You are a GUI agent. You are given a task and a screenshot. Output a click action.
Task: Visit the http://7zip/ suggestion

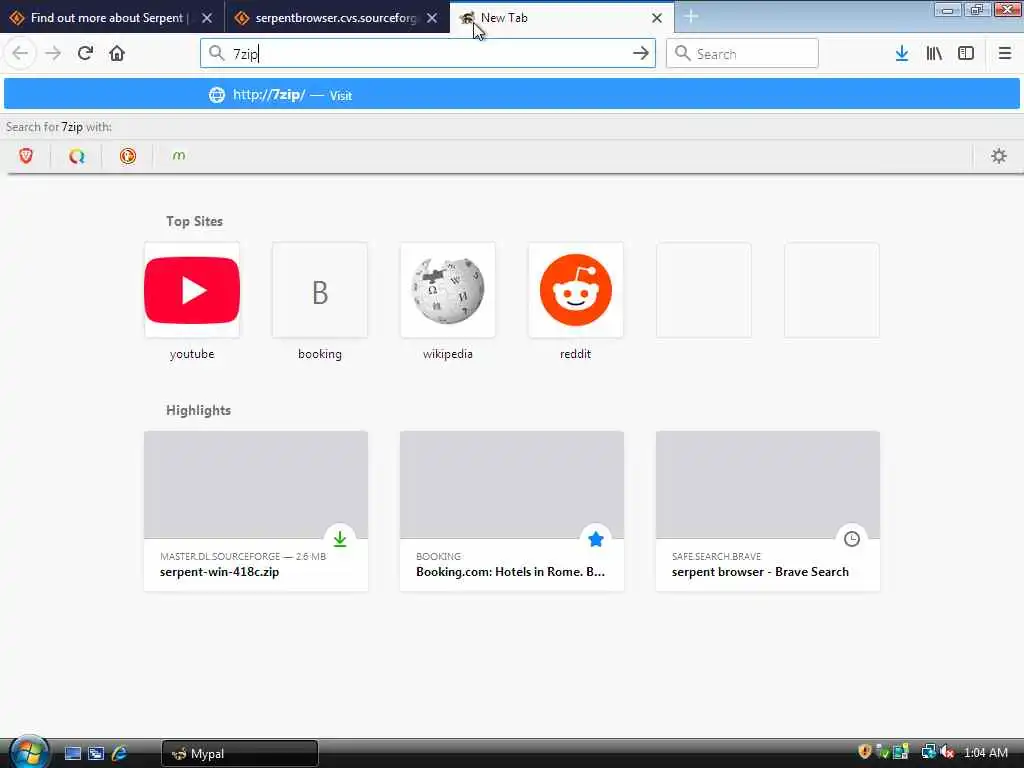[511, 94]
